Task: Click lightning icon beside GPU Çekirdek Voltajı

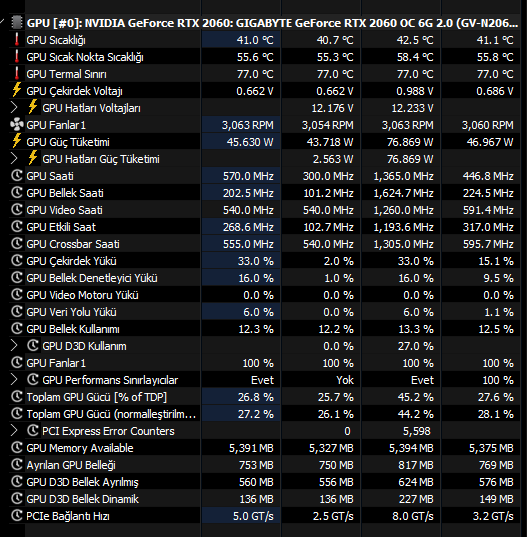Action: (x=16, y=90)
